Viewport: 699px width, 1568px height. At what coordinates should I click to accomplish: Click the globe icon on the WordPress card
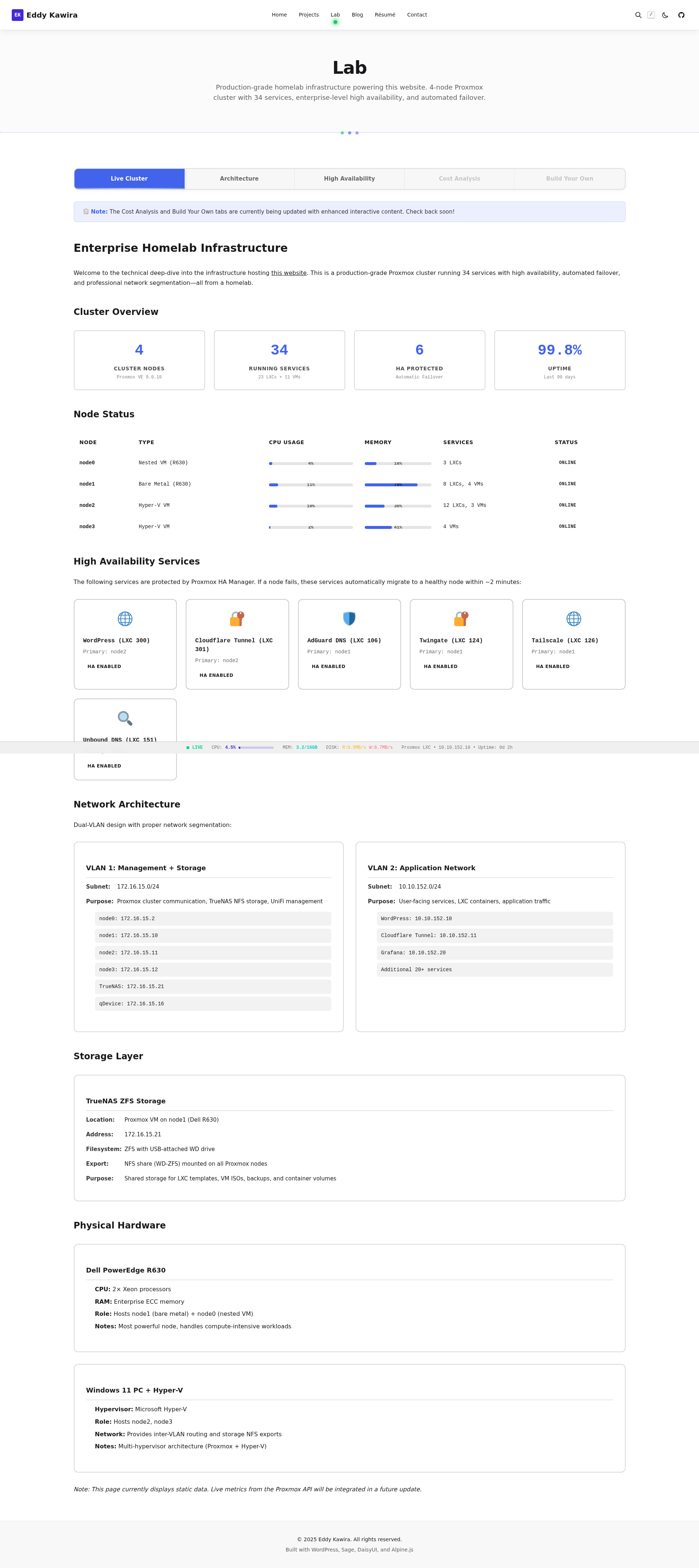tap(125, 618)
